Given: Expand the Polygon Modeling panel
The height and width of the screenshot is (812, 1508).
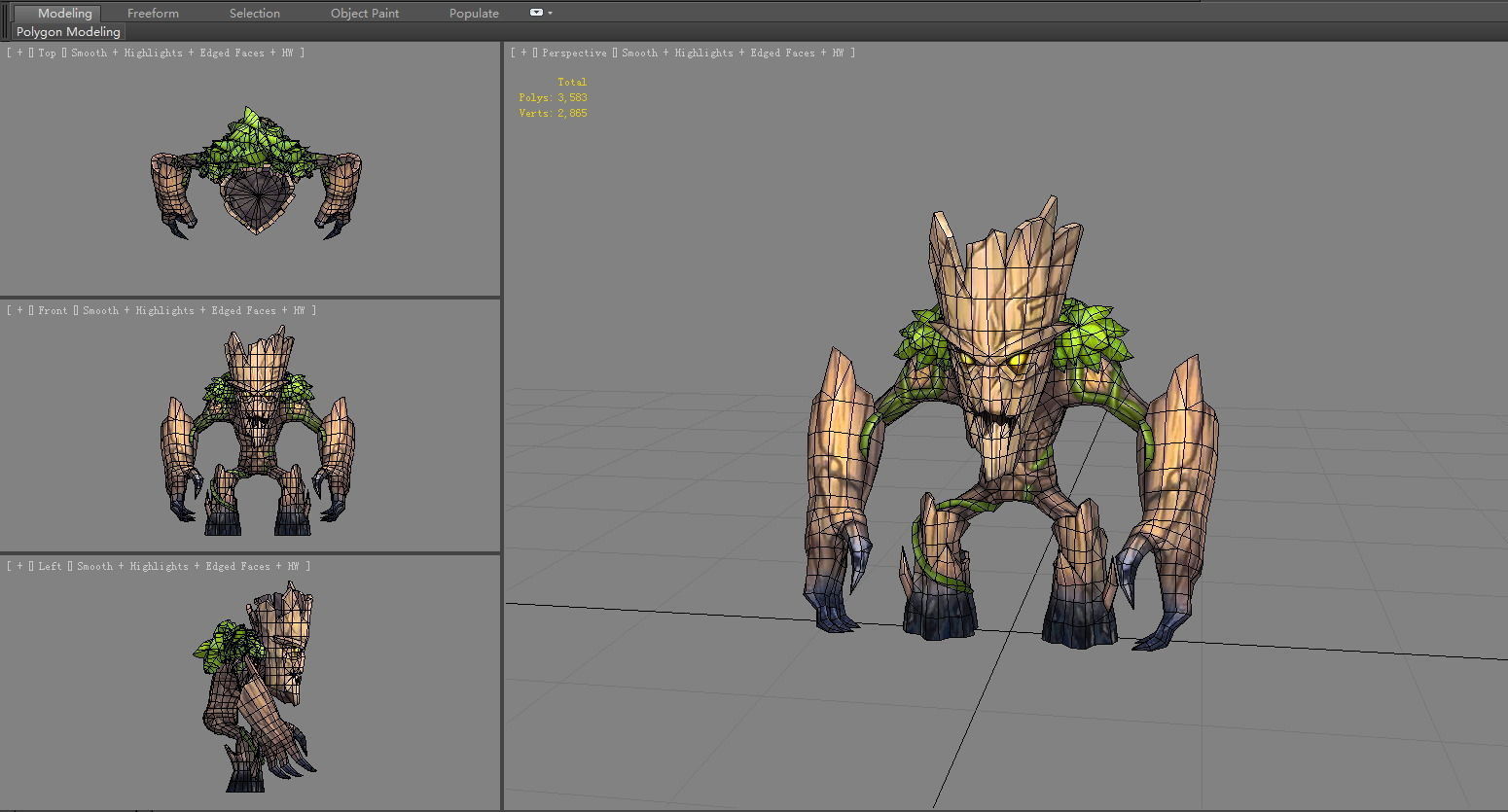Looking at the screenshot, I should pyautogui.click(x=68, y=31).
